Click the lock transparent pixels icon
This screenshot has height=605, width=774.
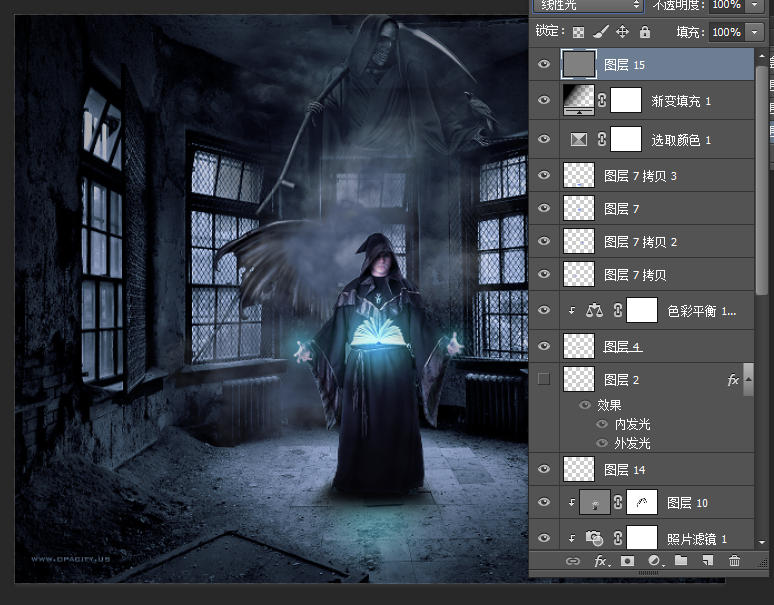(578, 32)
